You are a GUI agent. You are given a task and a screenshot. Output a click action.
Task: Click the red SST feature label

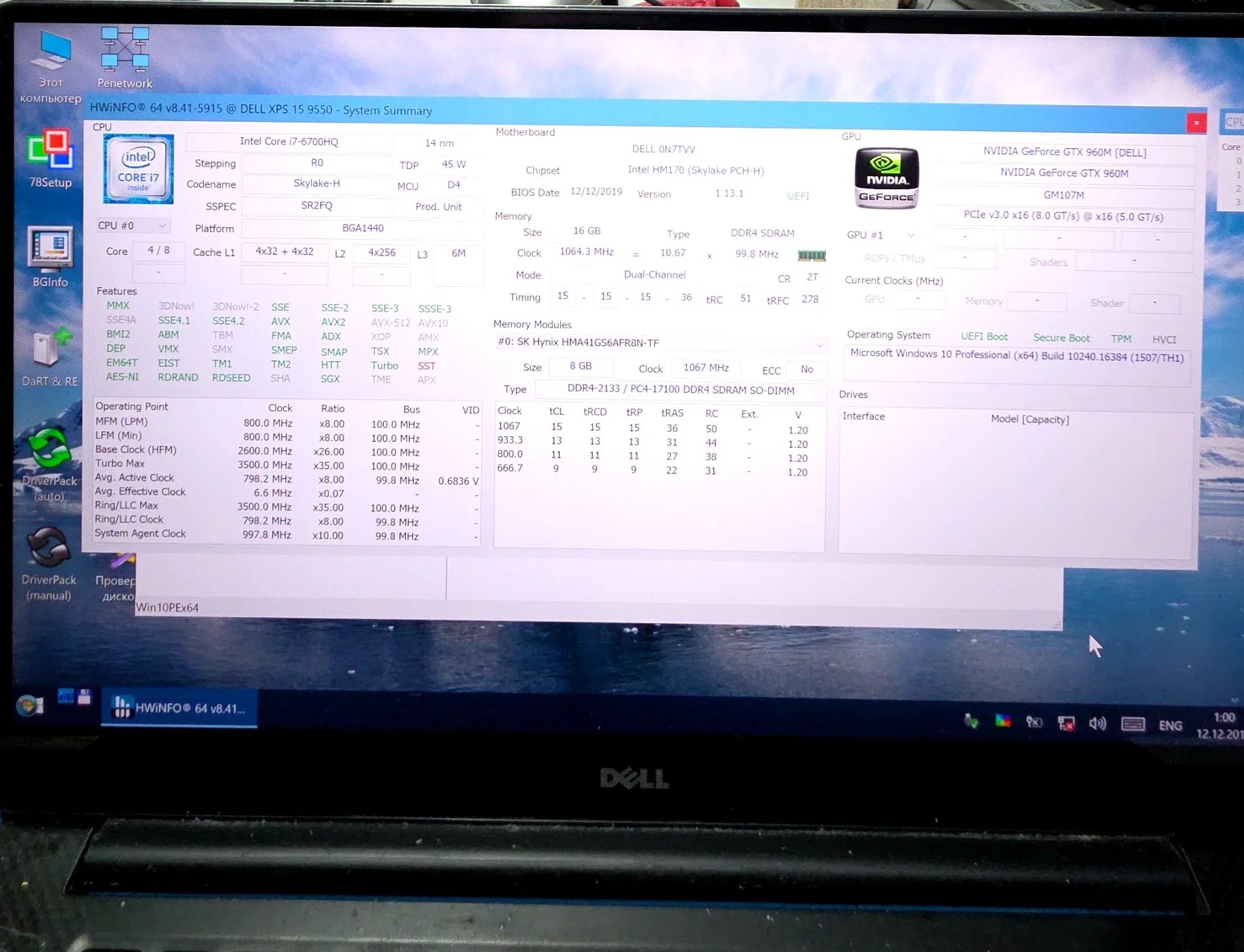(x=427, y=365)
